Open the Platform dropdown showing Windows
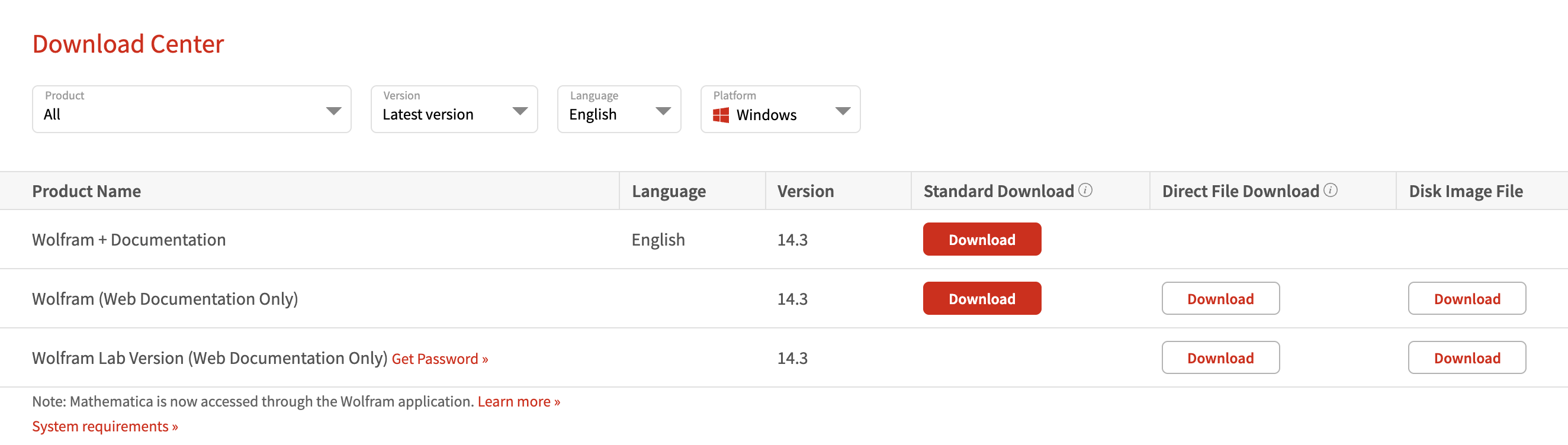1568x445 pixels. click(780, 109)
